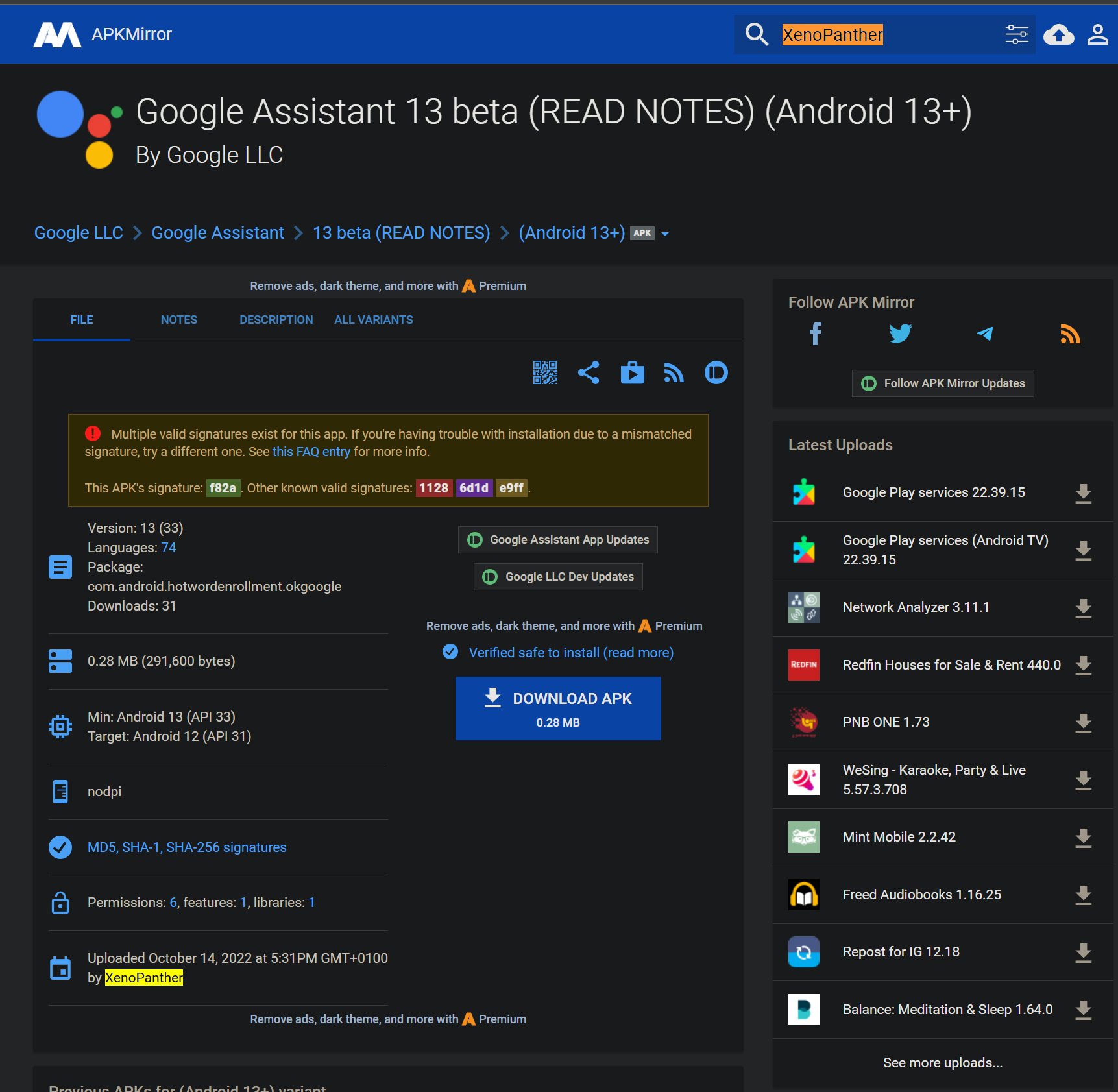Open Redfin app thumbnail in Latest Uploads
The height and width of the screenshot is (1092, 1118).
tap(804, 665)
